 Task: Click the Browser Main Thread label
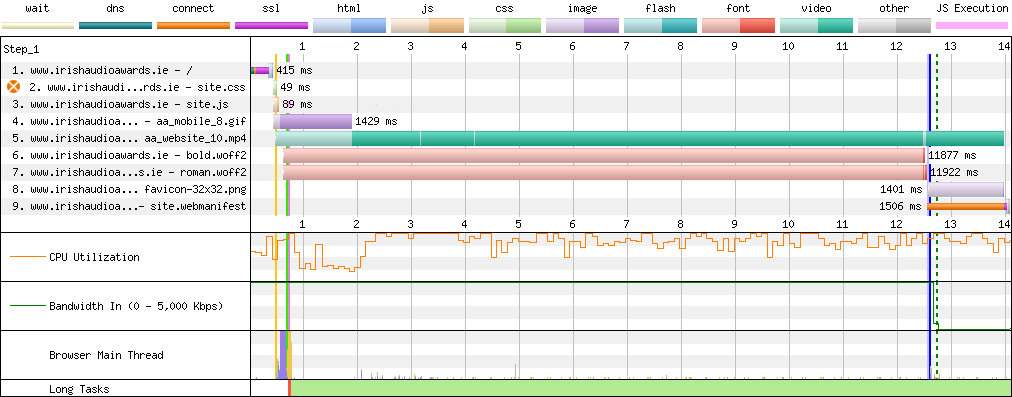(106, 355)
